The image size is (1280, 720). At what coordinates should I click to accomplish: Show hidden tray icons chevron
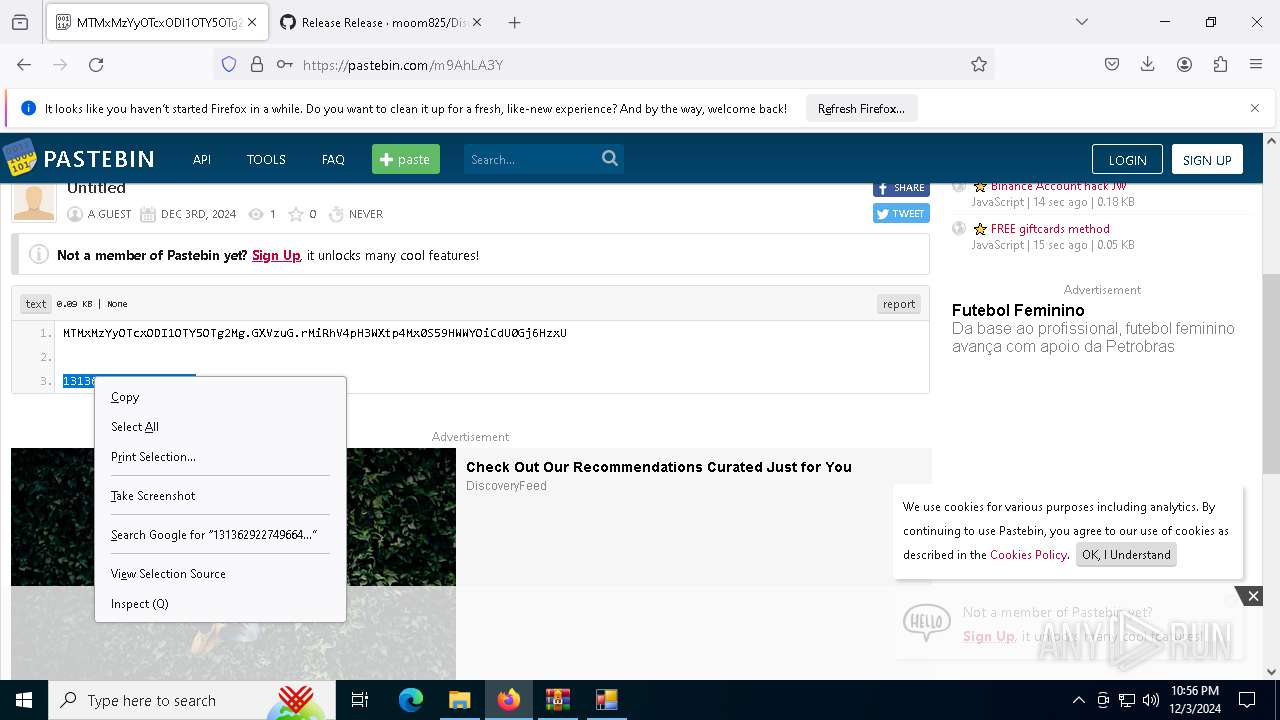click(1078, 700)
